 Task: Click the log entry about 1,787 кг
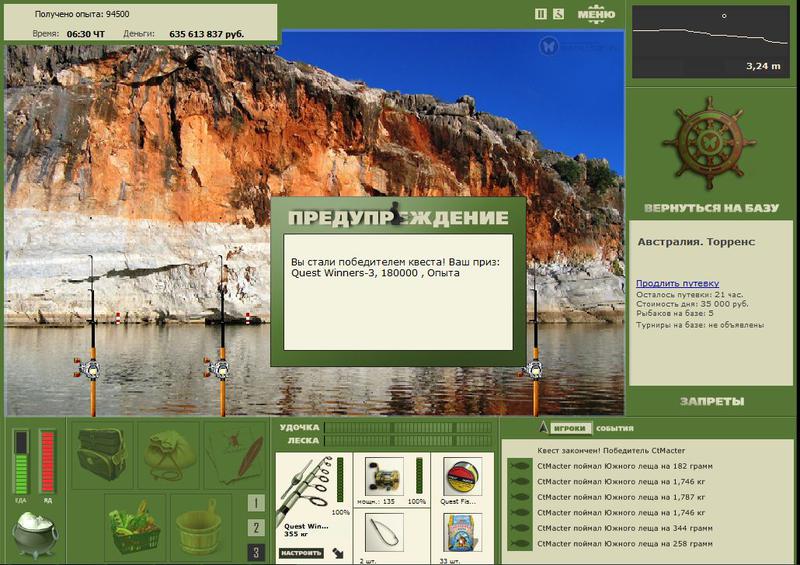[x=621, y=497]
